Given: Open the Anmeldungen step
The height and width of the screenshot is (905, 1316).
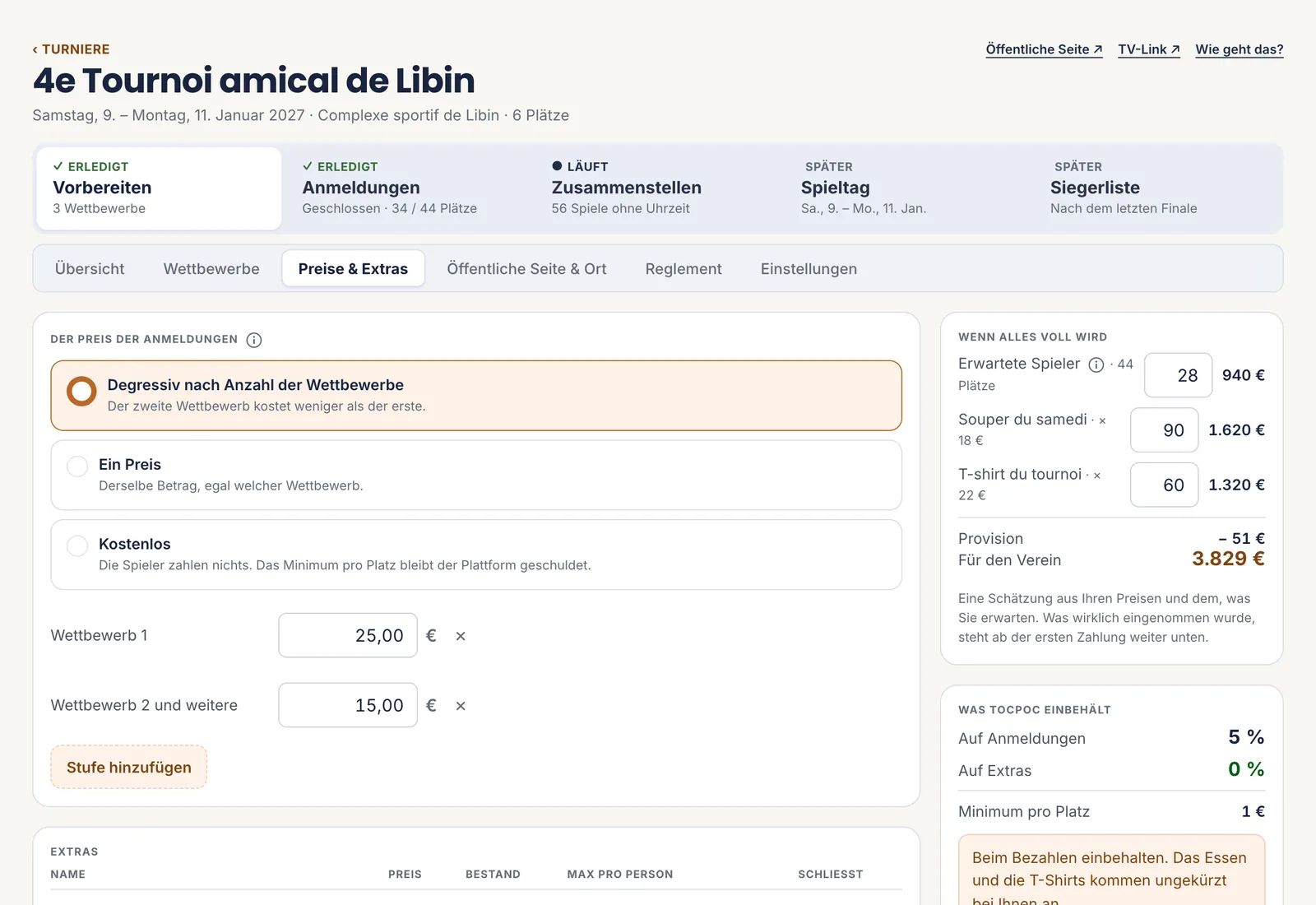Looking at the screenshot, I should coord(409,188).
